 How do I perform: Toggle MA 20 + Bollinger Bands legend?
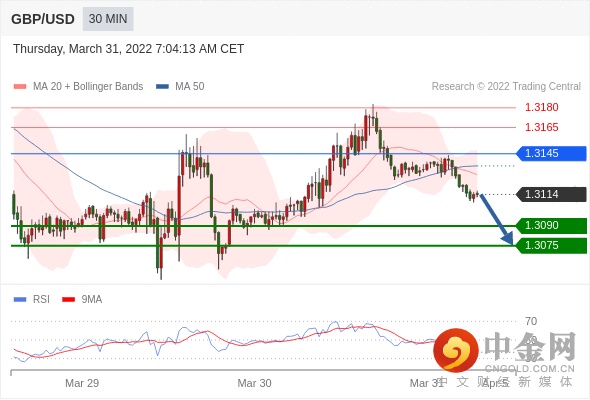click(78, 87)
